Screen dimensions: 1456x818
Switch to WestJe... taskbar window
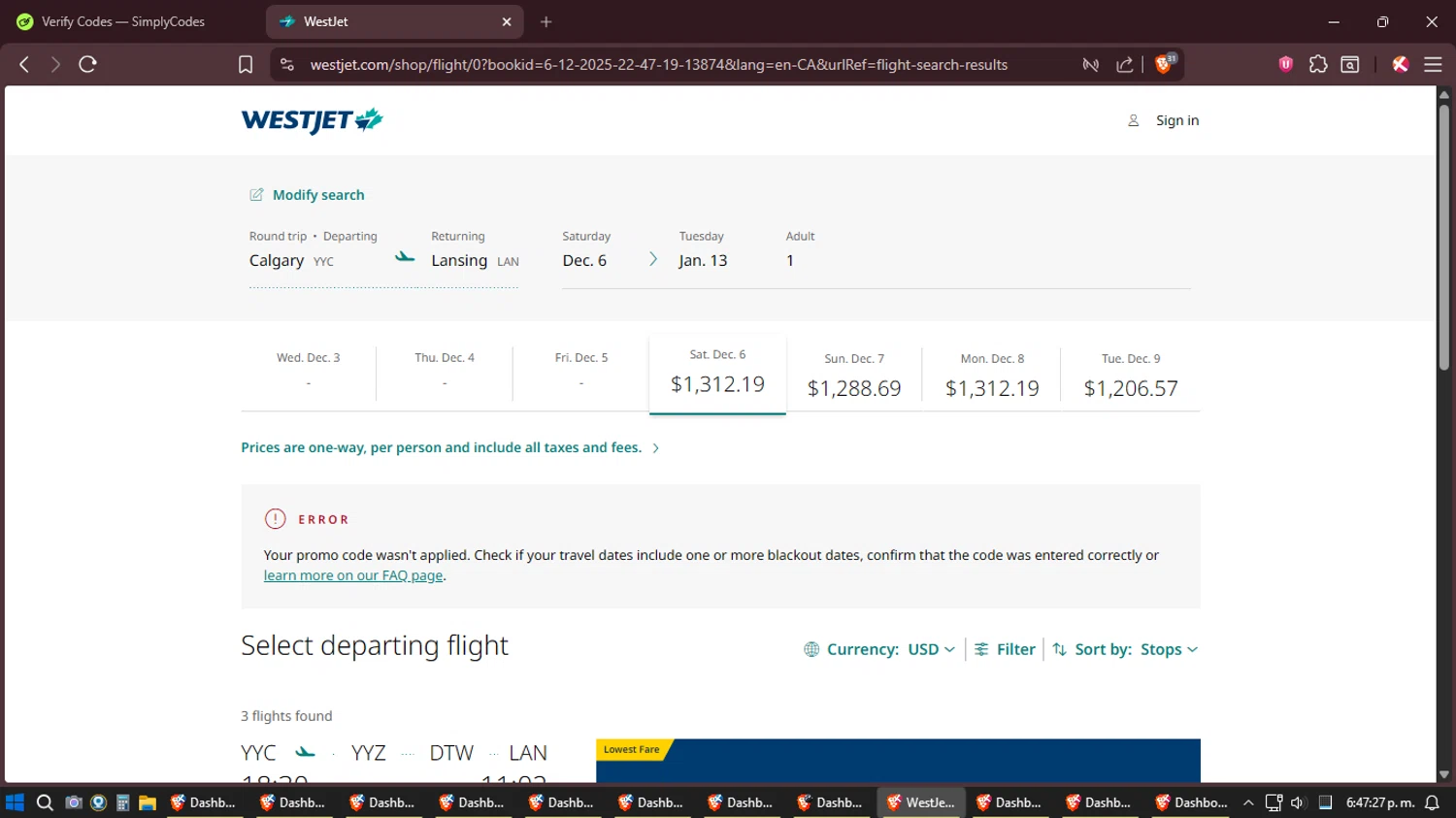pyautogui.click(x=921, y=802)
